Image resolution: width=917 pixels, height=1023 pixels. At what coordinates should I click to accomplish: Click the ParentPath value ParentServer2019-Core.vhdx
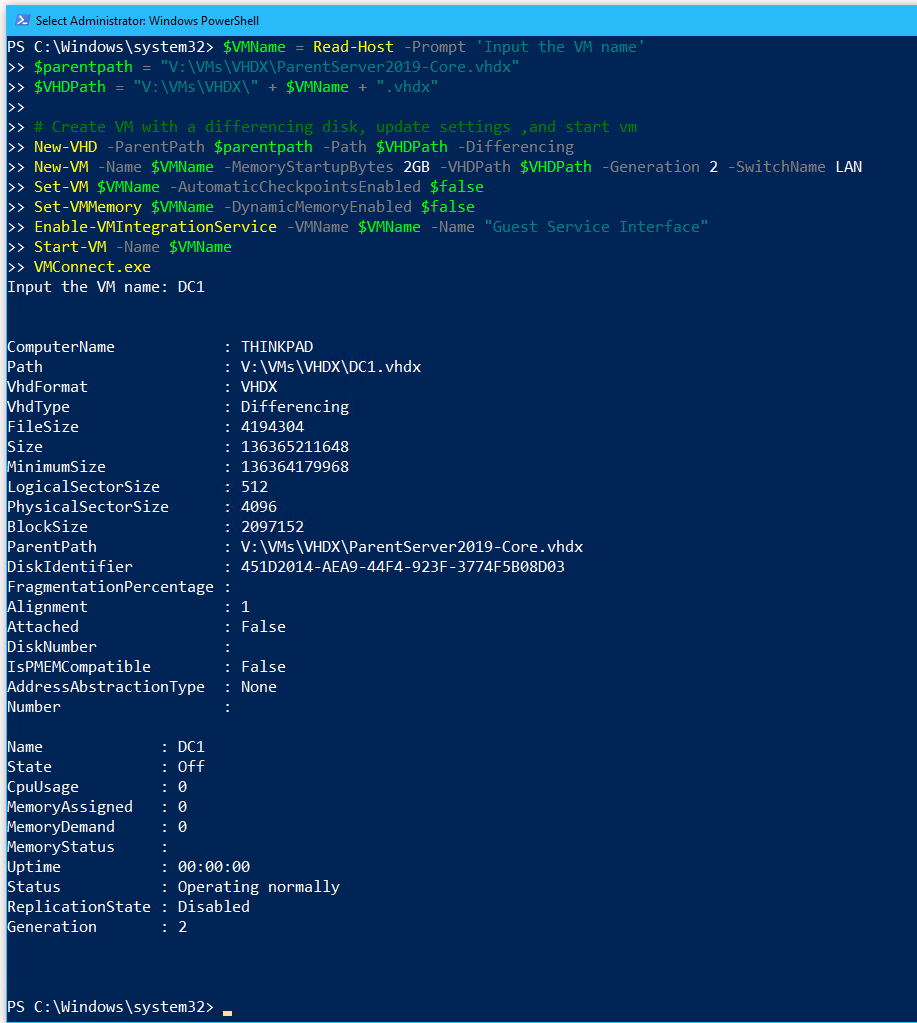(412, 547)
